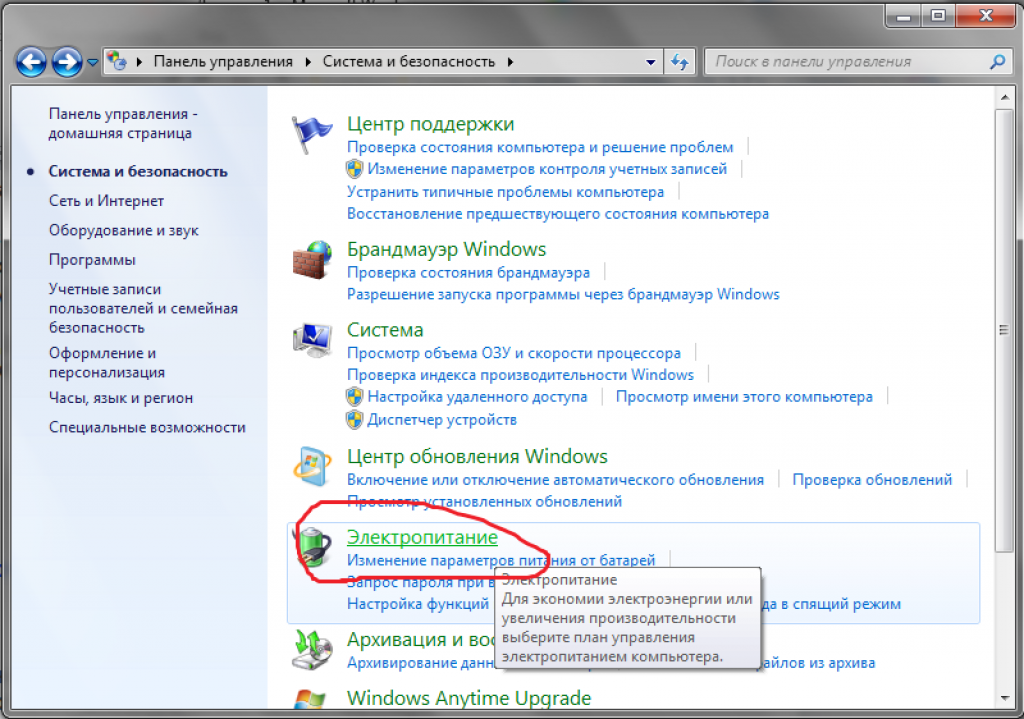Click Изменение параметров питания от батарей
Screen dimensions: 1024x719
coord(501,560)
